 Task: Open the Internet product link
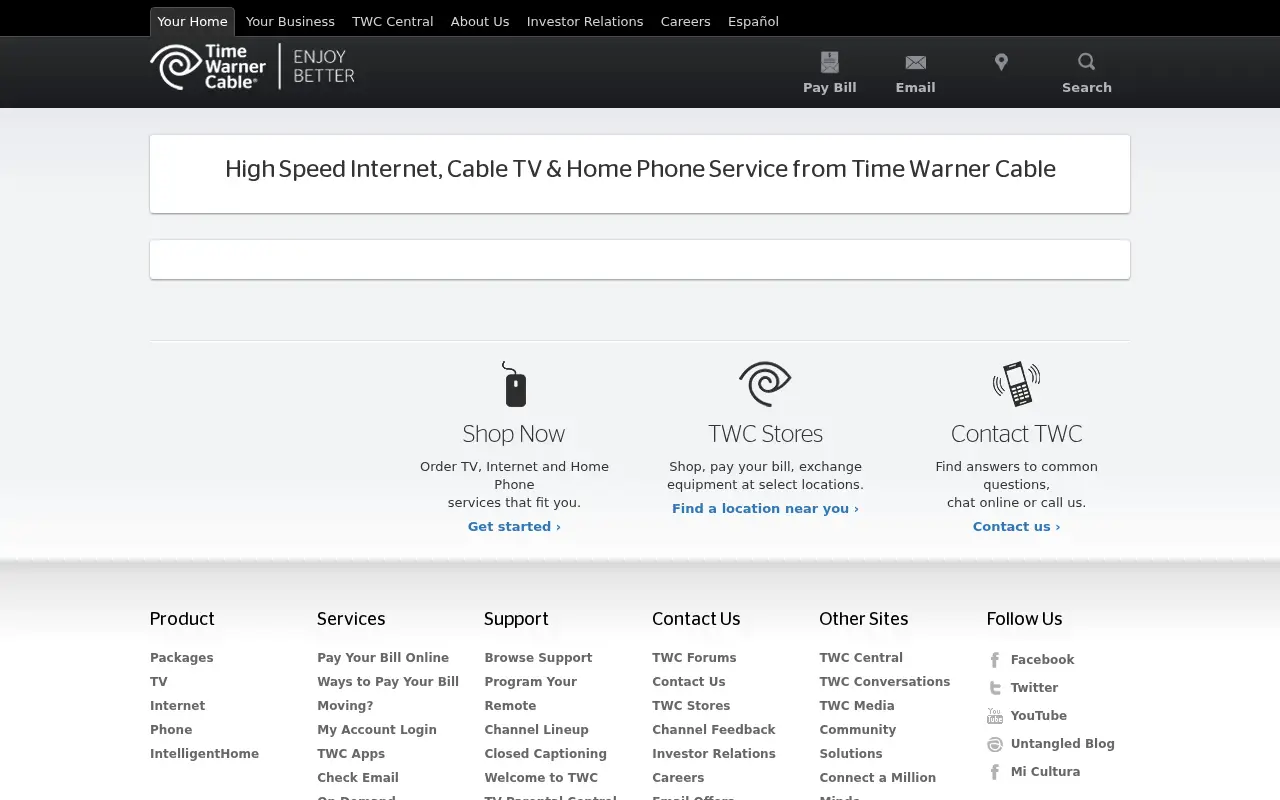[178, 706]
